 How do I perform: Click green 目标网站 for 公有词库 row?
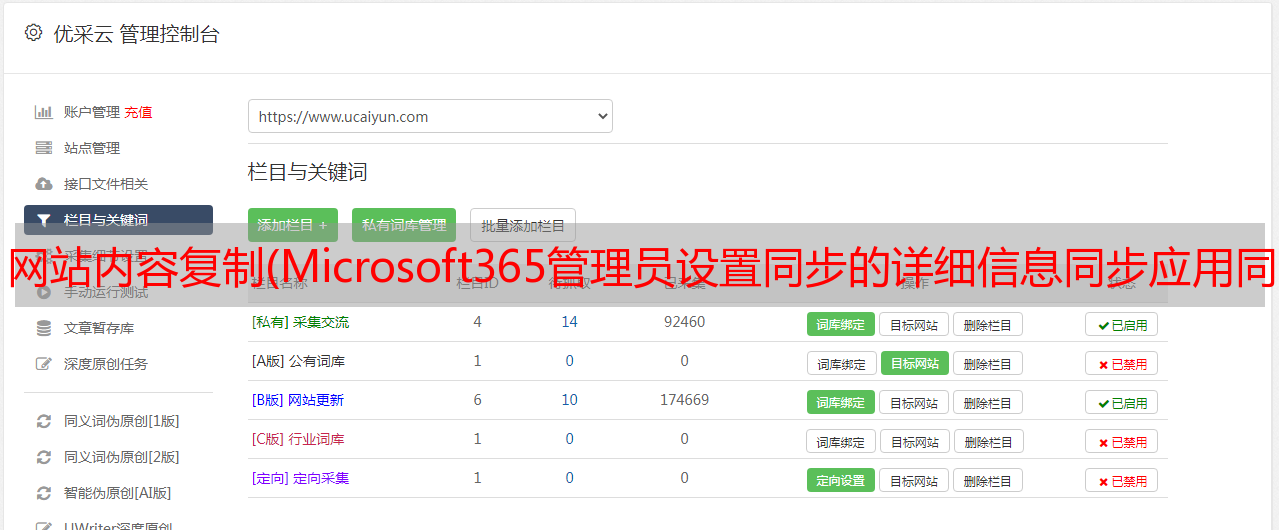tap(914, 363)
